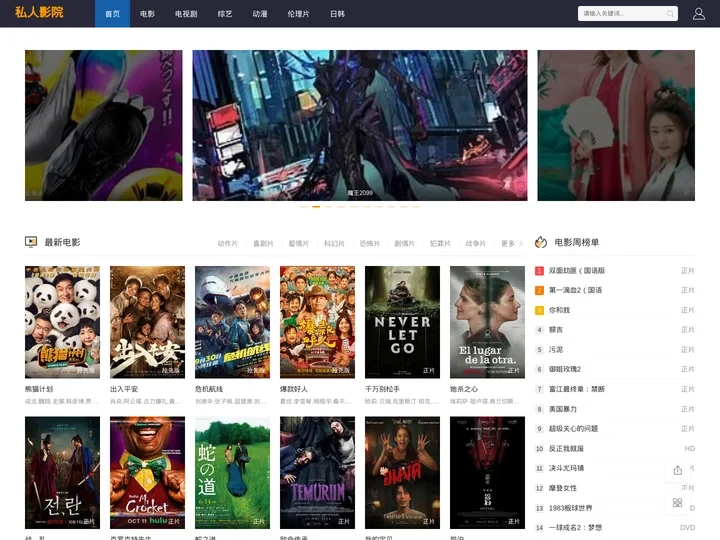Open the 私人影院 site logo
The width and height of the screenshot is (720, 540).
(39, 12)
